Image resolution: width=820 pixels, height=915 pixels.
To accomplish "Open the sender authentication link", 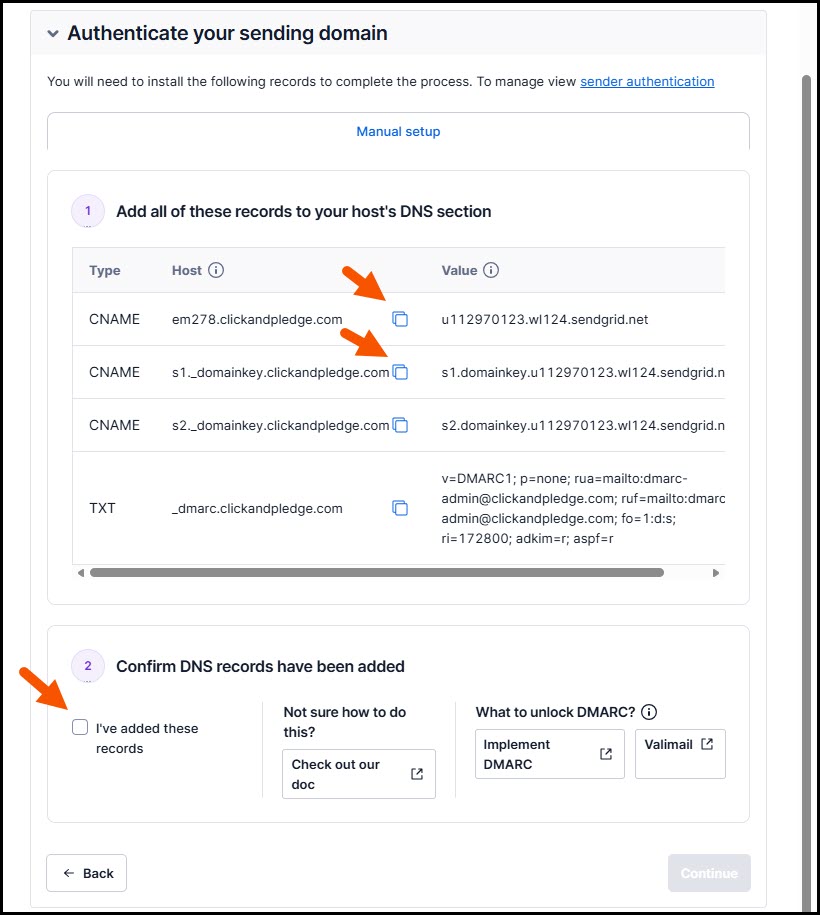I will [x=647, y=82].
